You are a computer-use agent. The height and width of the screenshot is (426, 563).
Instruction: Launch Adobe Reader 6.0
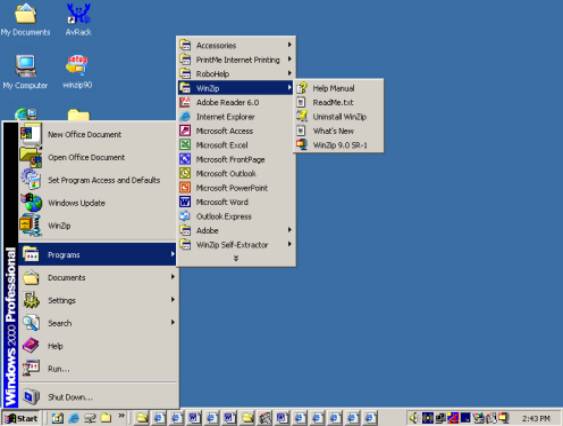pyautogui.click(x=236, y=102)
